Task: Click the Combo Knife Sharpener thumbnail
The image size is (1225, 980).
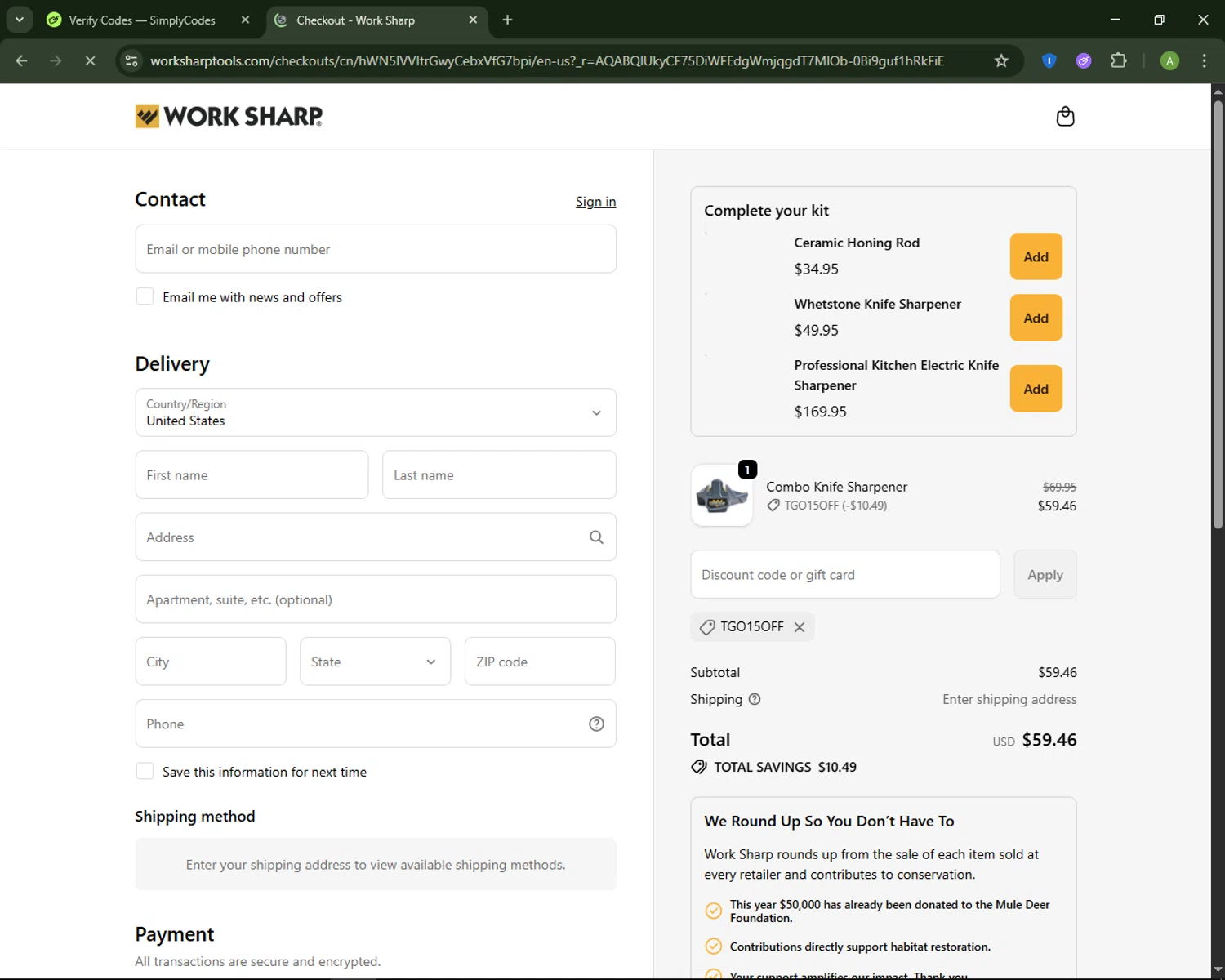Action: [x=722, y=495]
